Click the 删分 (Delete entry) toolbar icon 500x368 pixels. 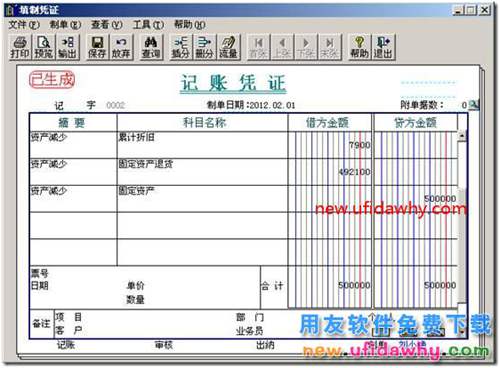[x=204, y=47]
